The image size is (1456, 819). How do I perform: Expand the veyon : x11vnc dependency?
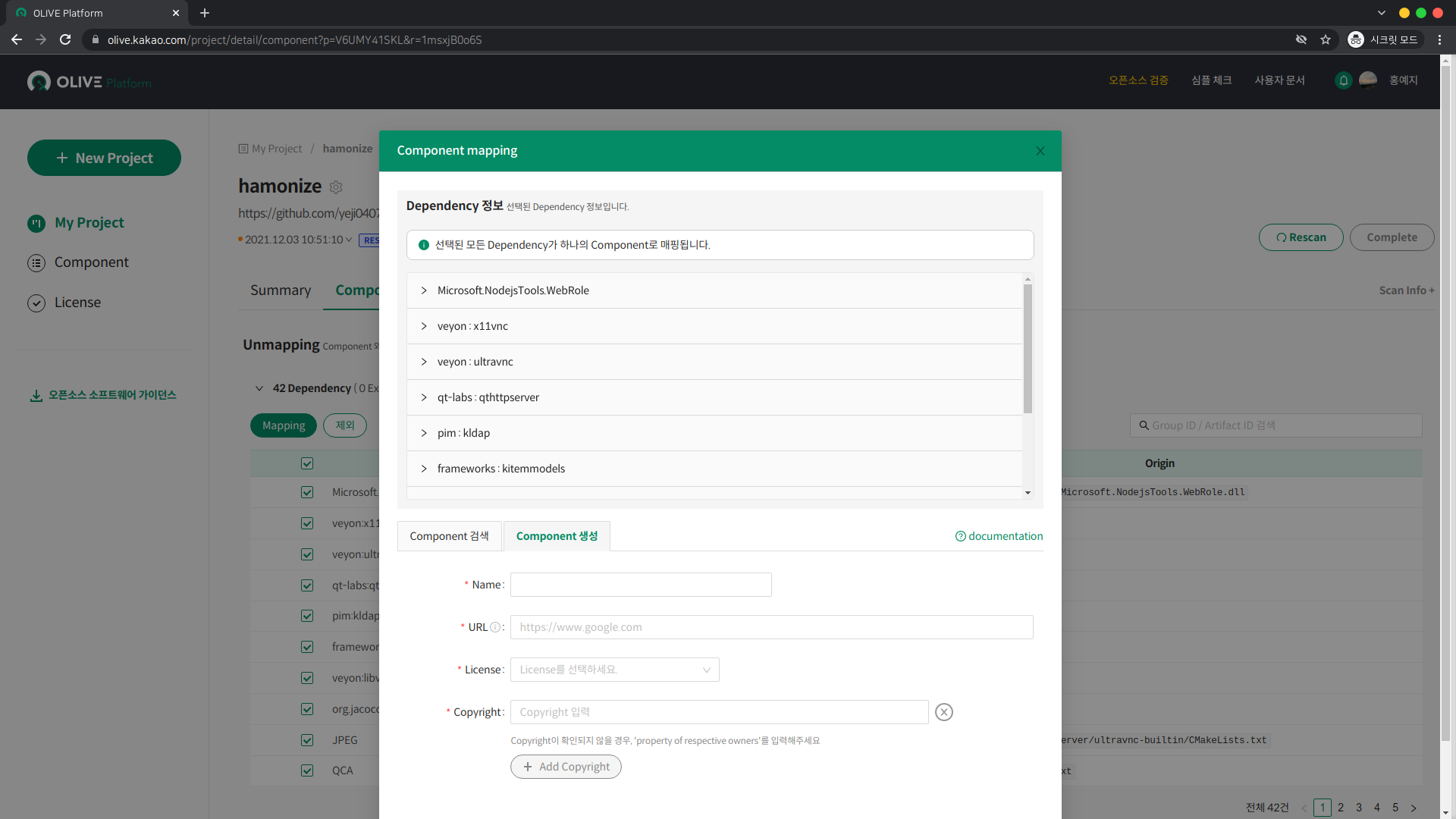click(x=424, y=326)
